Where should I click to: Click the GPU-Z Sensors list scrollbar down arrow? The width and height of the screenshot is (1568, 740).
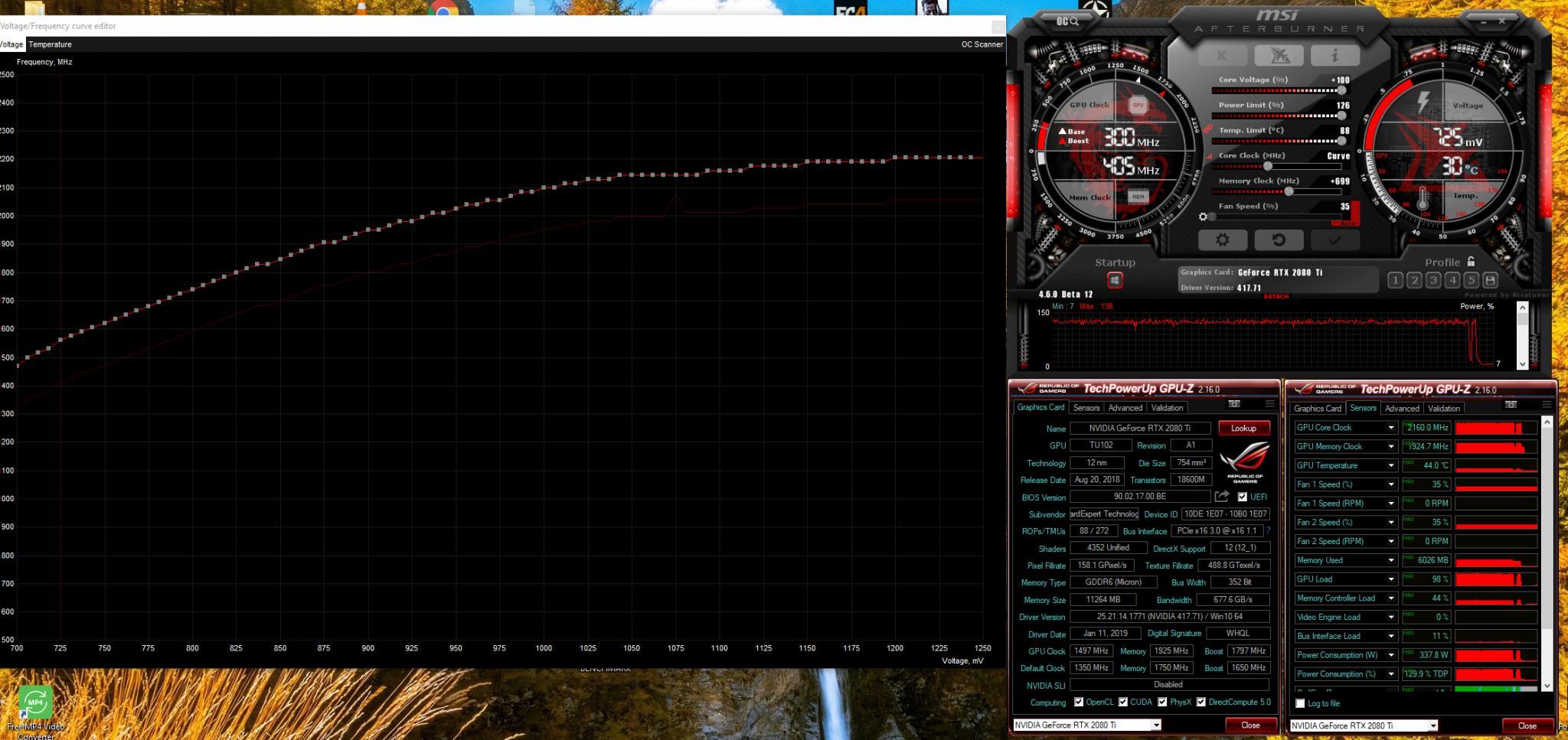pos(1546,686)
